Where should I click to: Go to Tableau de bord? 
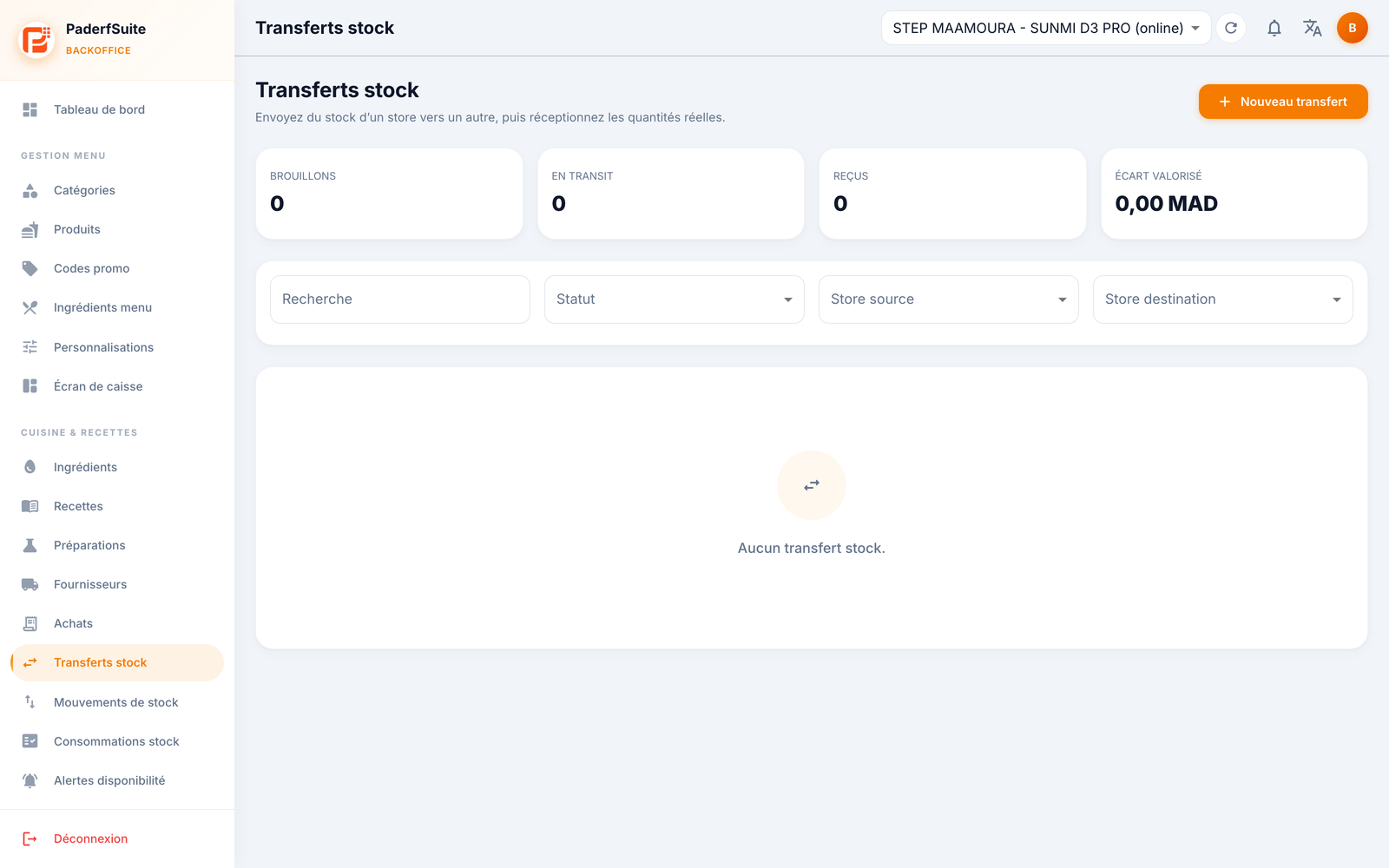(117, 109)
